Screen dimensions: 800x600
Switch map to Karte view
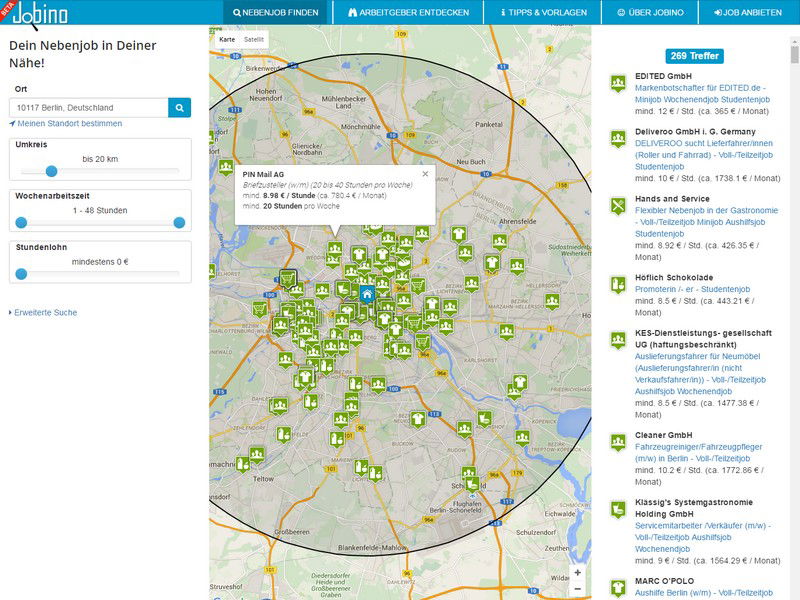point(227,39)
